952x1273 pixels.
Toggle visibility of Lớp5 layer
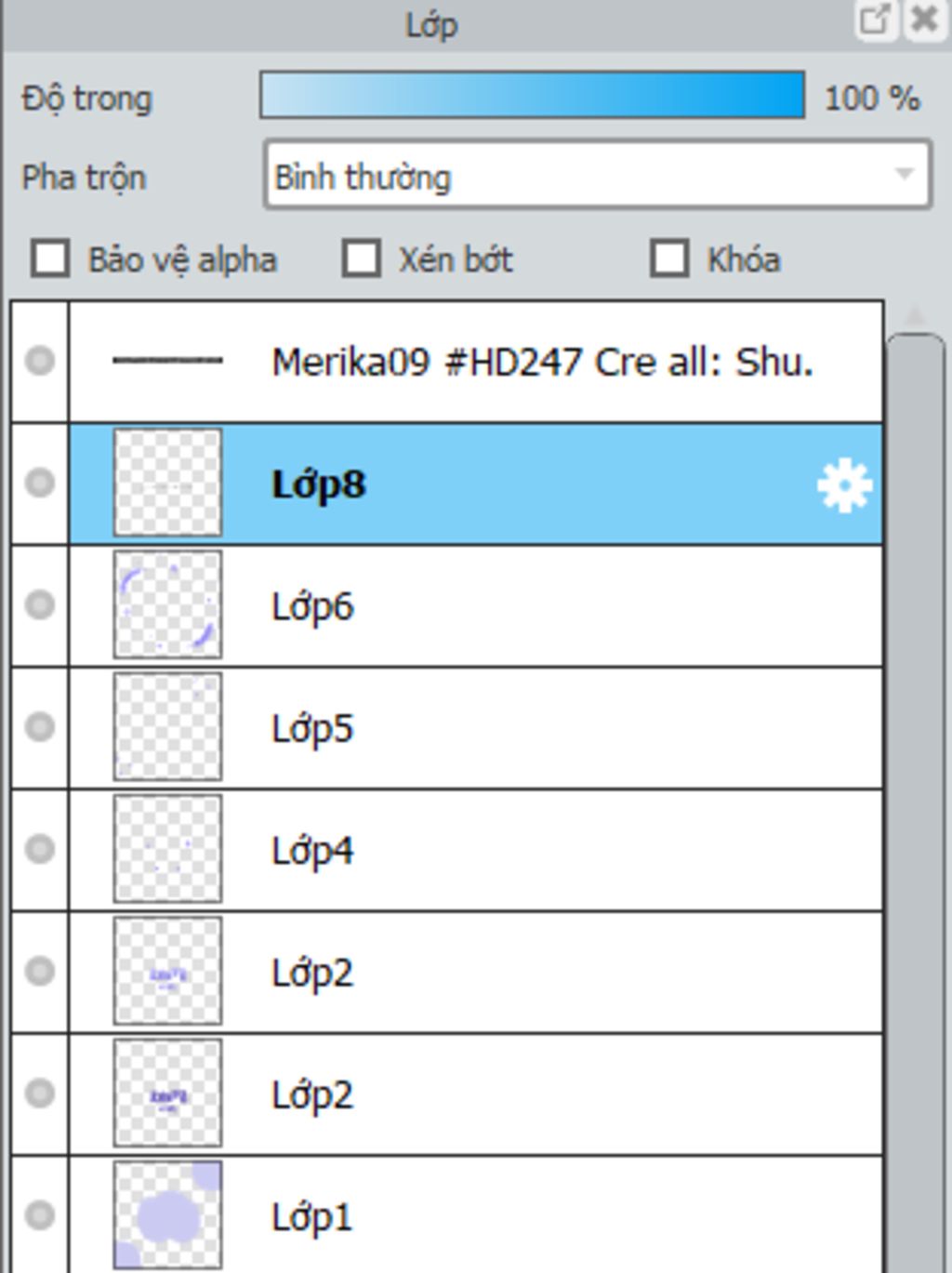[39, 726]
